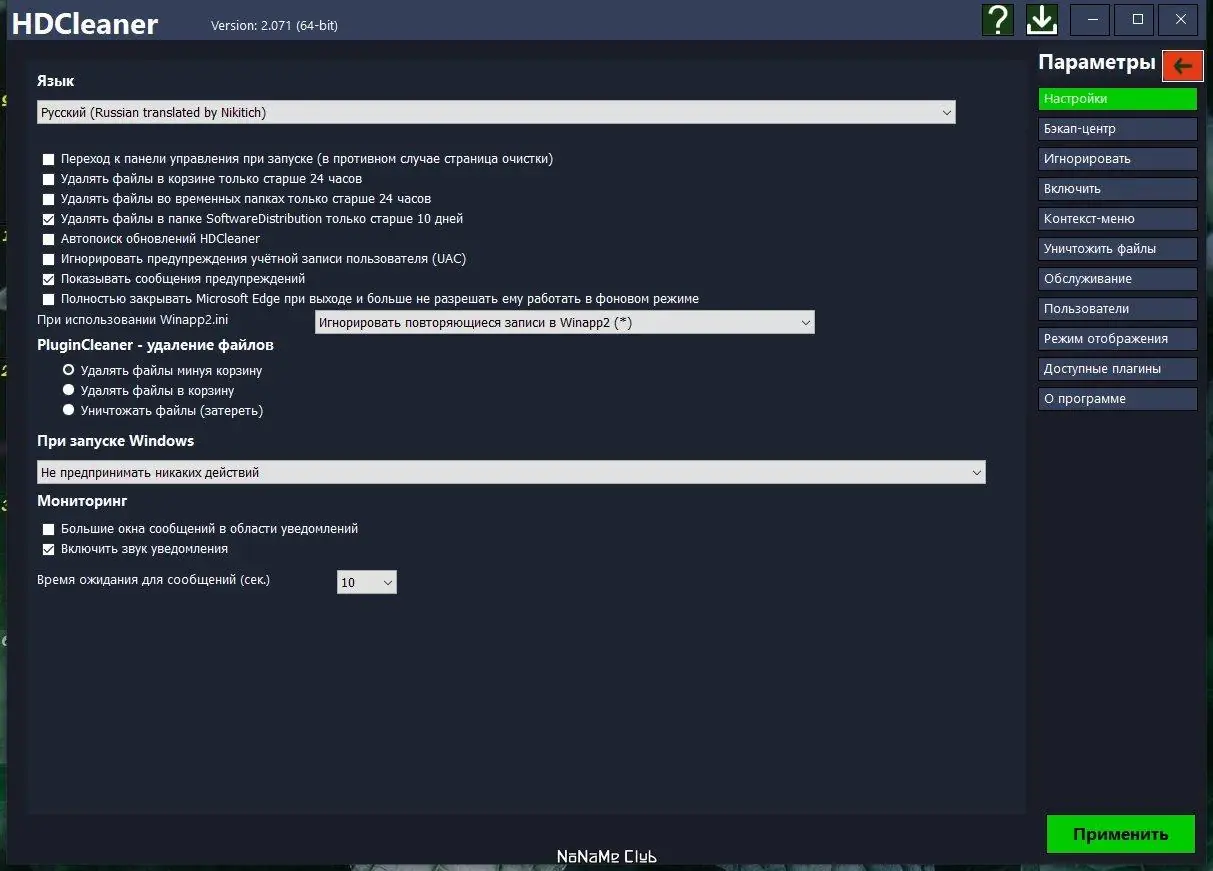Open the Игнорировать section
This screenshot has width=1213, height=871.
[x=1118, y=159]
